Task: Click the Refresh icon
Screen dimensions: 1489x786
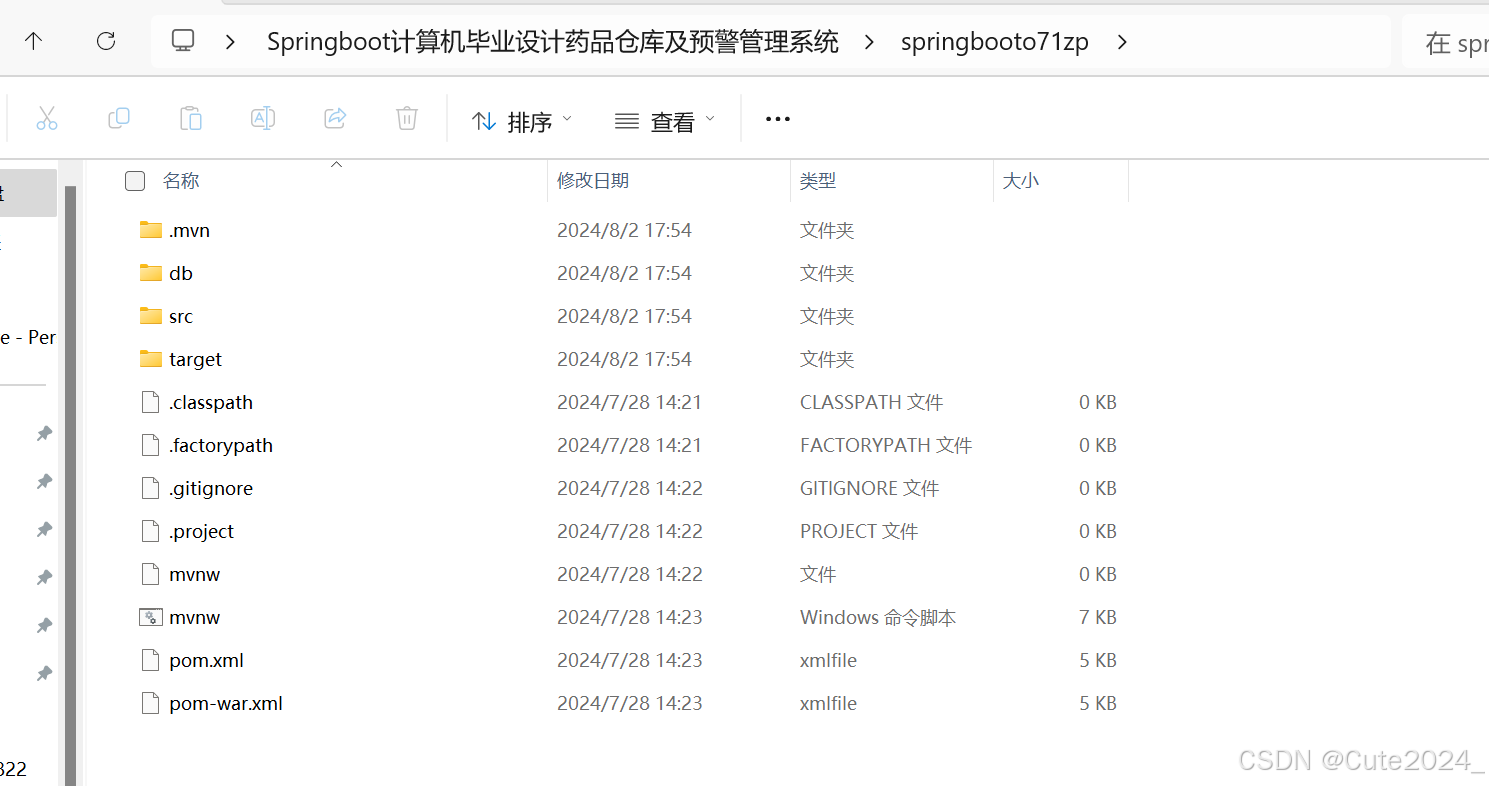Action: tap(106, 41)
